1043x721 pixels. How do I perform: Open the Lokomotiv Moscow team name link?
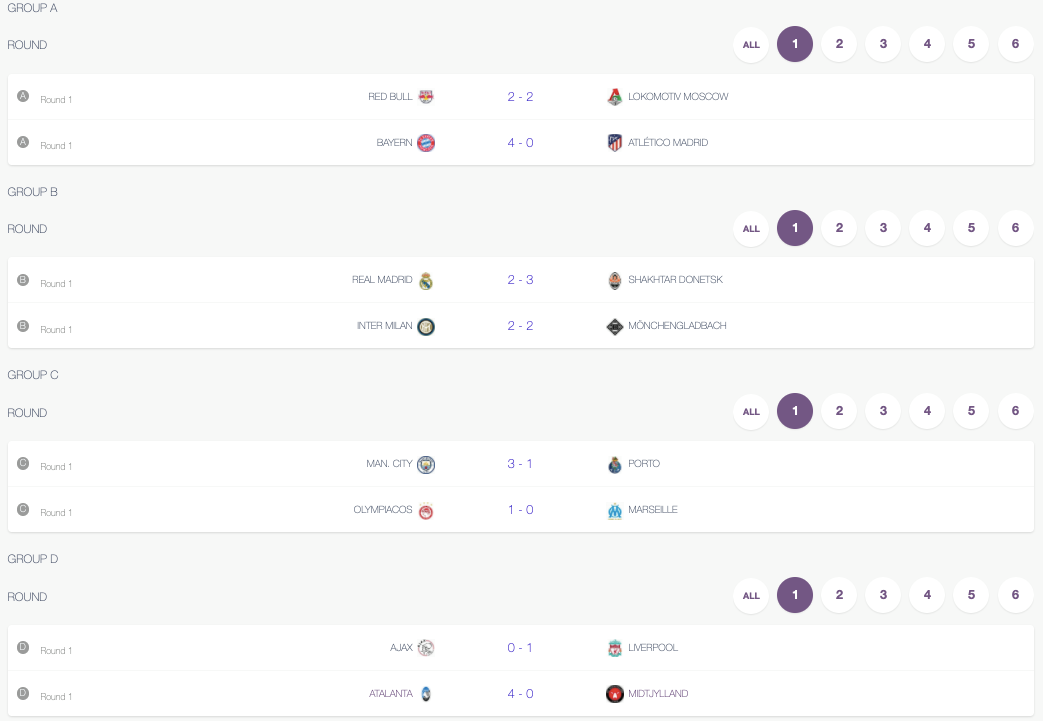coord(678,97)
